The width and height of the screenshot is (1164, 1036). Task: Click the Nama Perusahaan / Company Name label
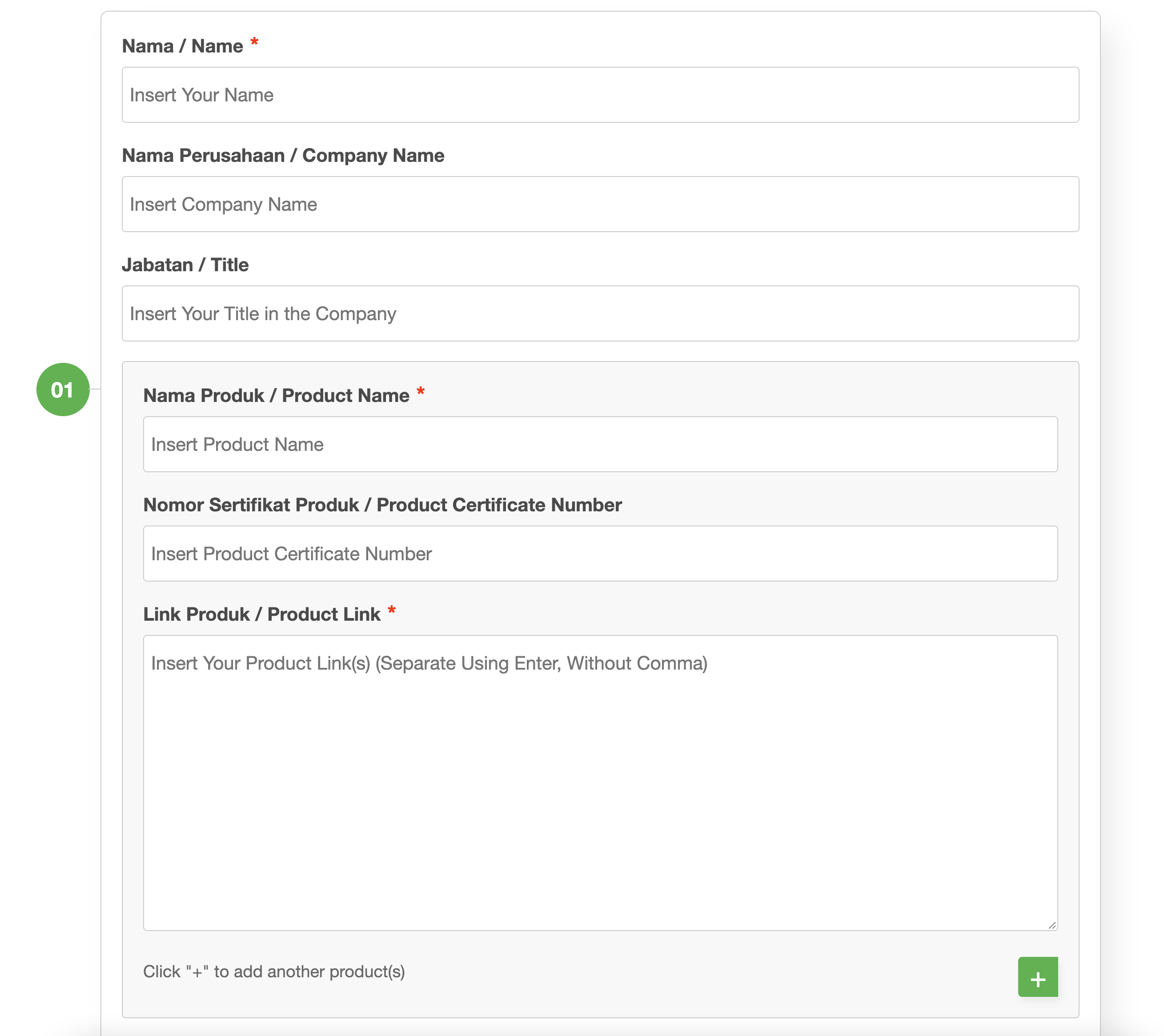point(283,155)
